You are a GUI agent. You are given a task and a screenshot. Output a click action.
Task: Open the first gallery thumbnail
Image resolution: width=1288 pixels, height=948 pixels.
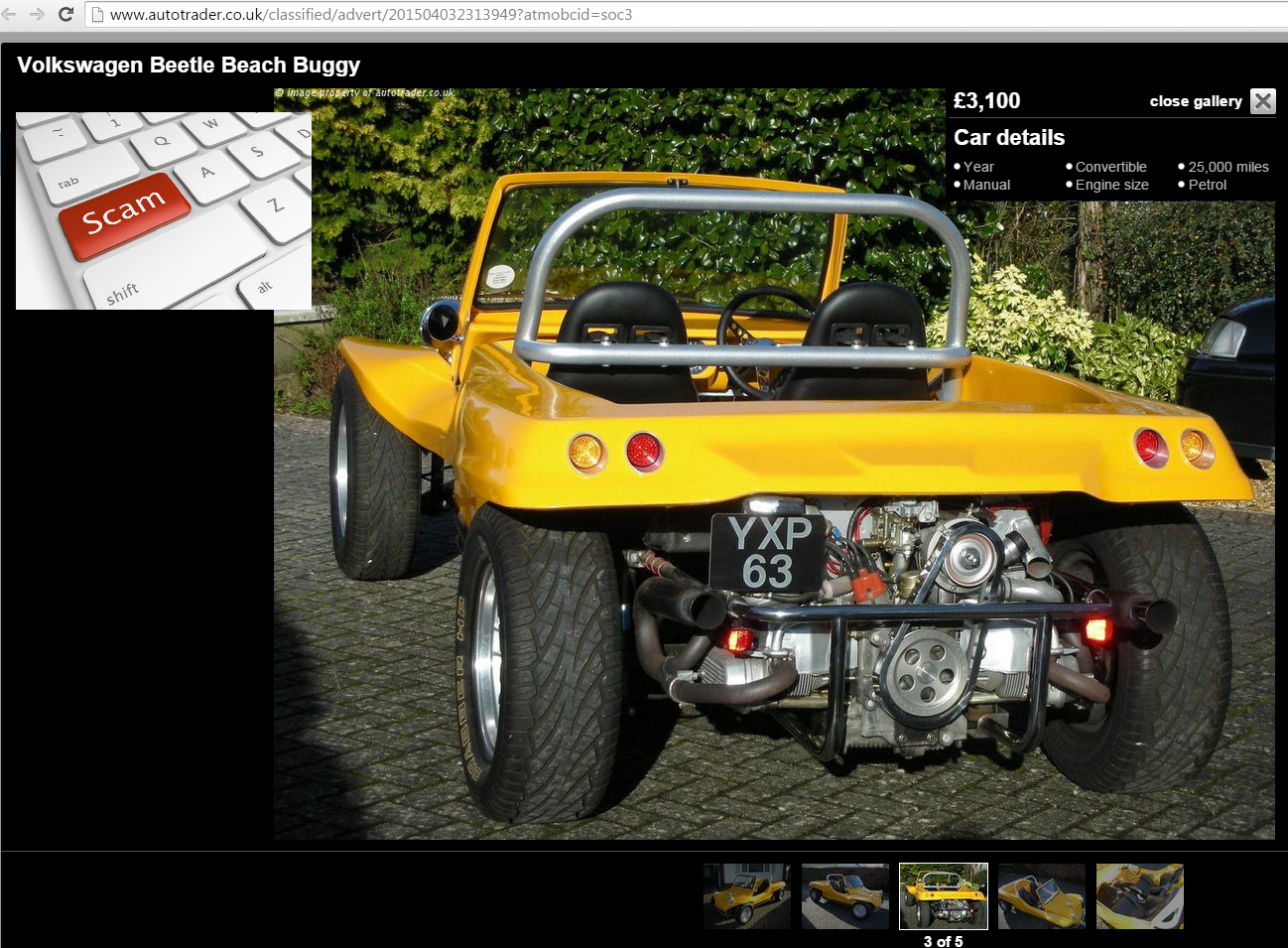[x=747, y=896]
